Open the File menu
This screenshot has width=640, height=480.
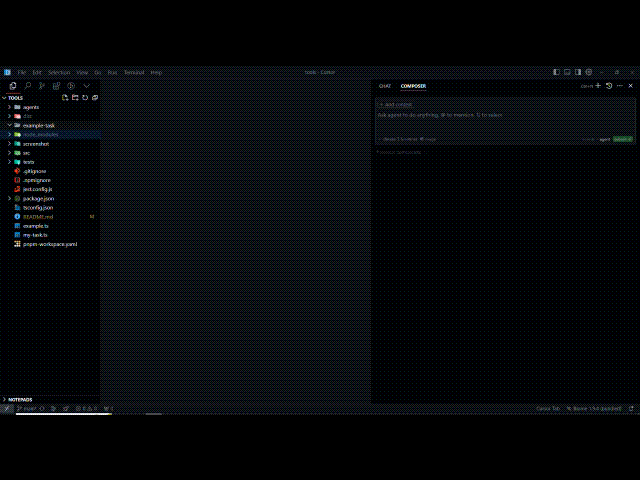coord(22,72)
